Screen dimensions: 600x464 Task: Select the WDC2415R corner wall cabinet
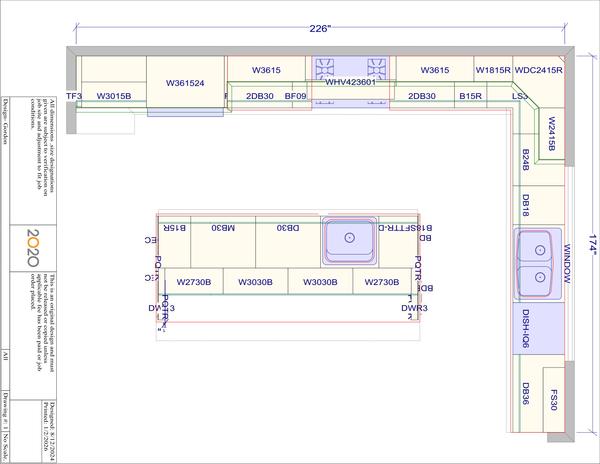[x=539, y=71]
